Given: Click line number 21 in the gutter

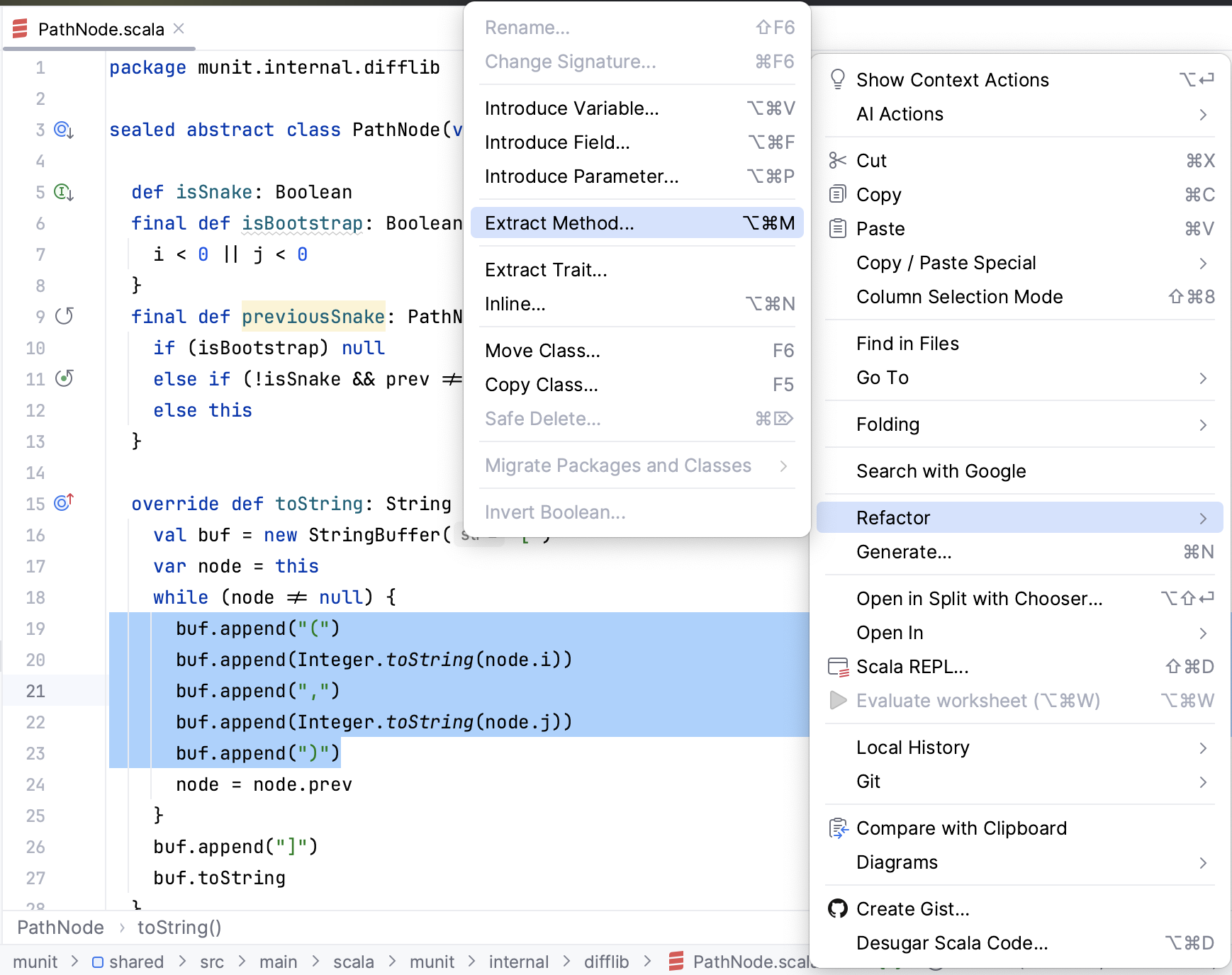Looking at the screenshot, I should 35,691.
